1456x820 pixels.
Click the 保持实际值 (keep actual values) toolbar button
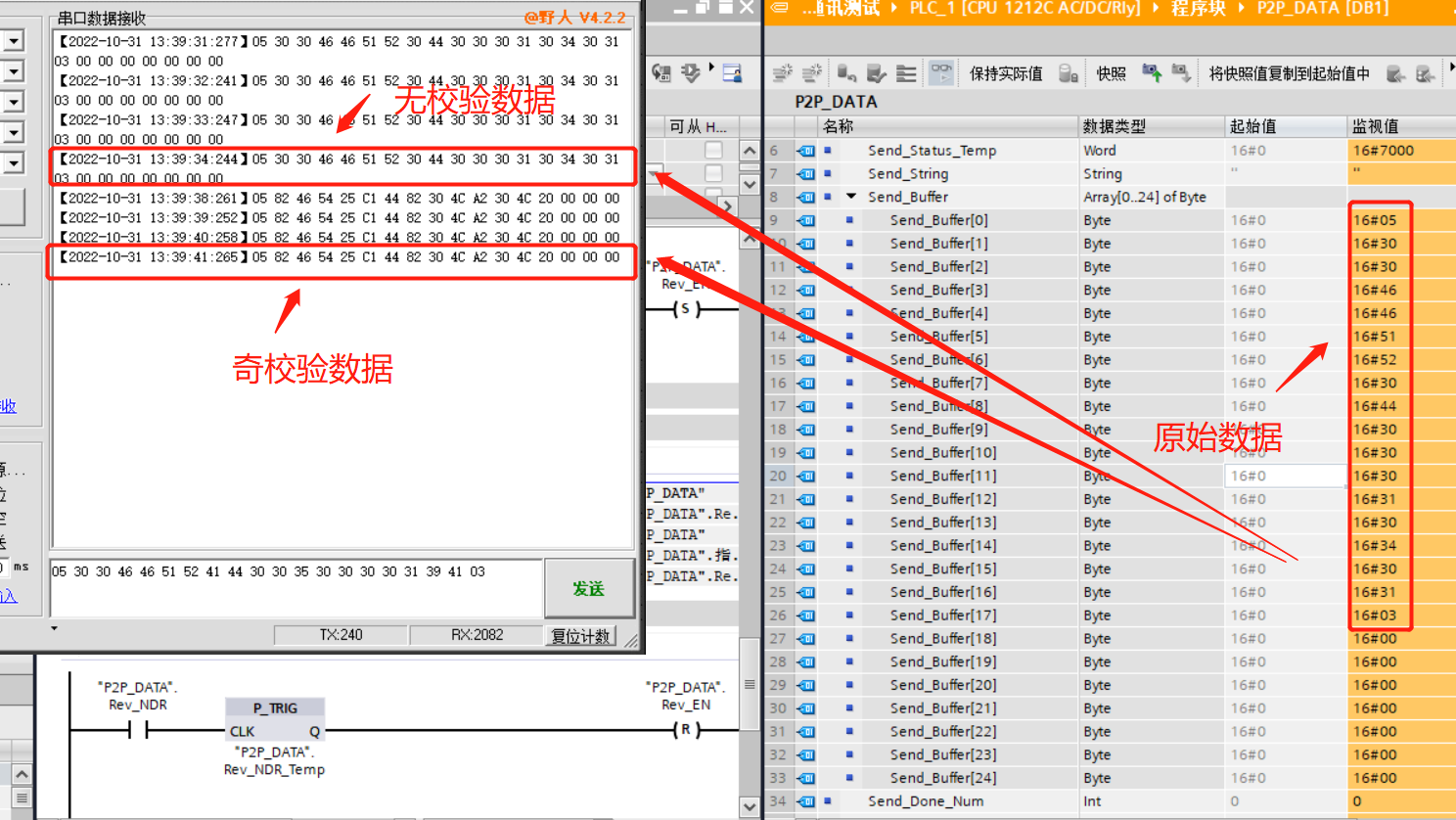point(1006,73)
